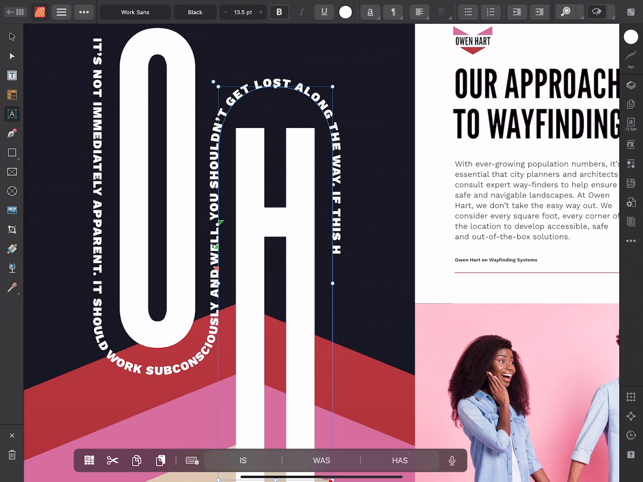The height and width of the screenshot is (482, 643).
Task: Paste clipboard from bottom bar
Action: coord(160,460)
